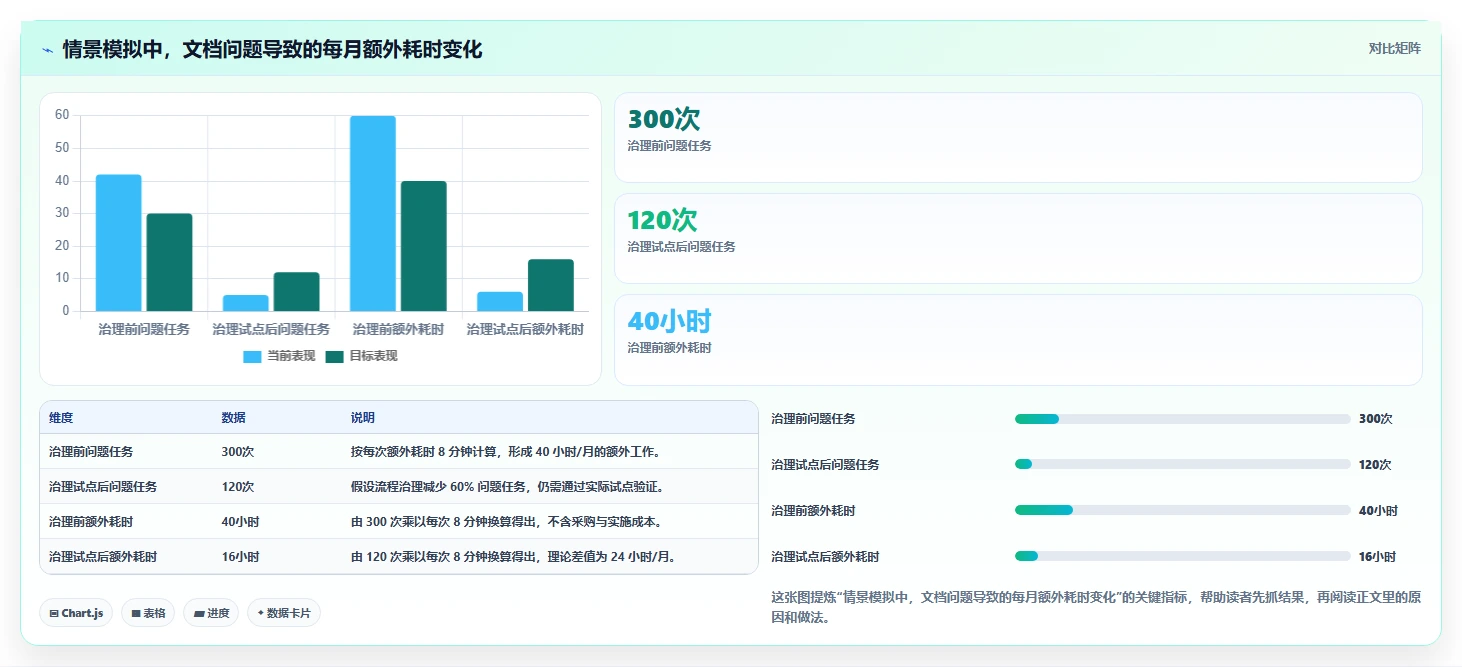
Task: Click the dark green bar for 治理前额外耗时
Action: click(x=424, y=246)
